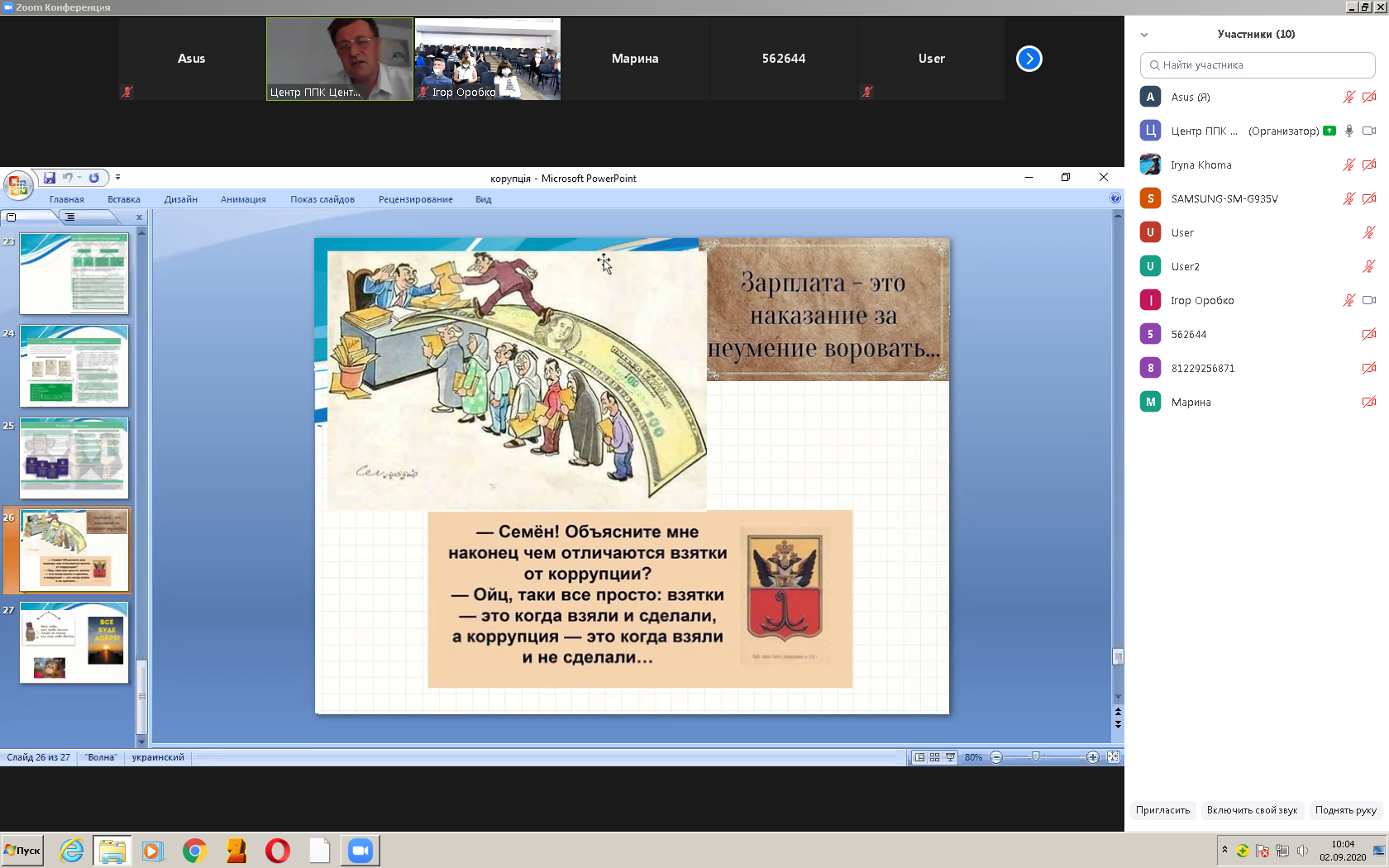This screenshot has width=1389, height=868.
Task: Click the zoom slider handle
Action: pos(1035,757)
